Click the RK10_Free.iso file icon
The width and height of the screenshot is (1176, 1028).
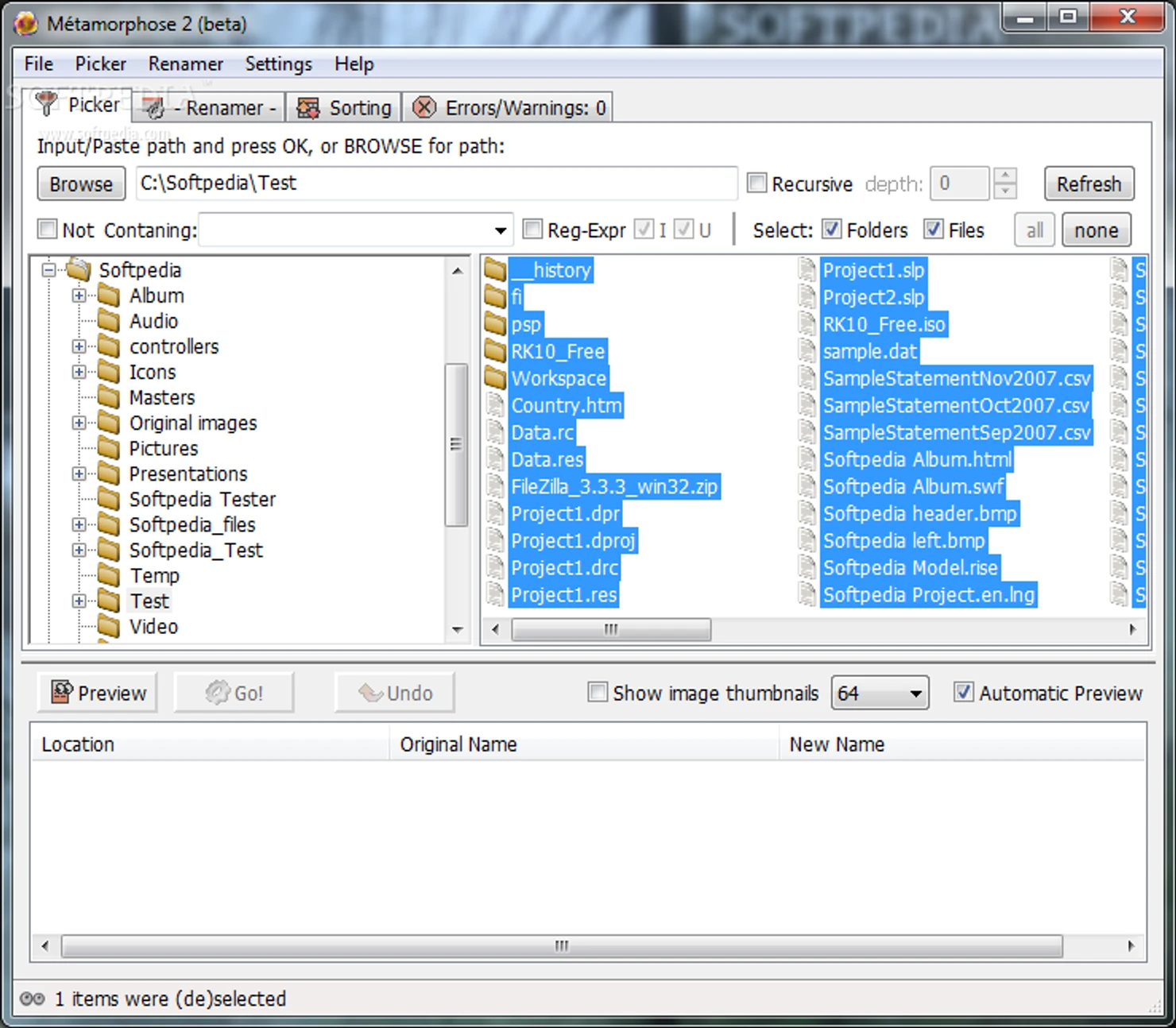click(807, 324)
